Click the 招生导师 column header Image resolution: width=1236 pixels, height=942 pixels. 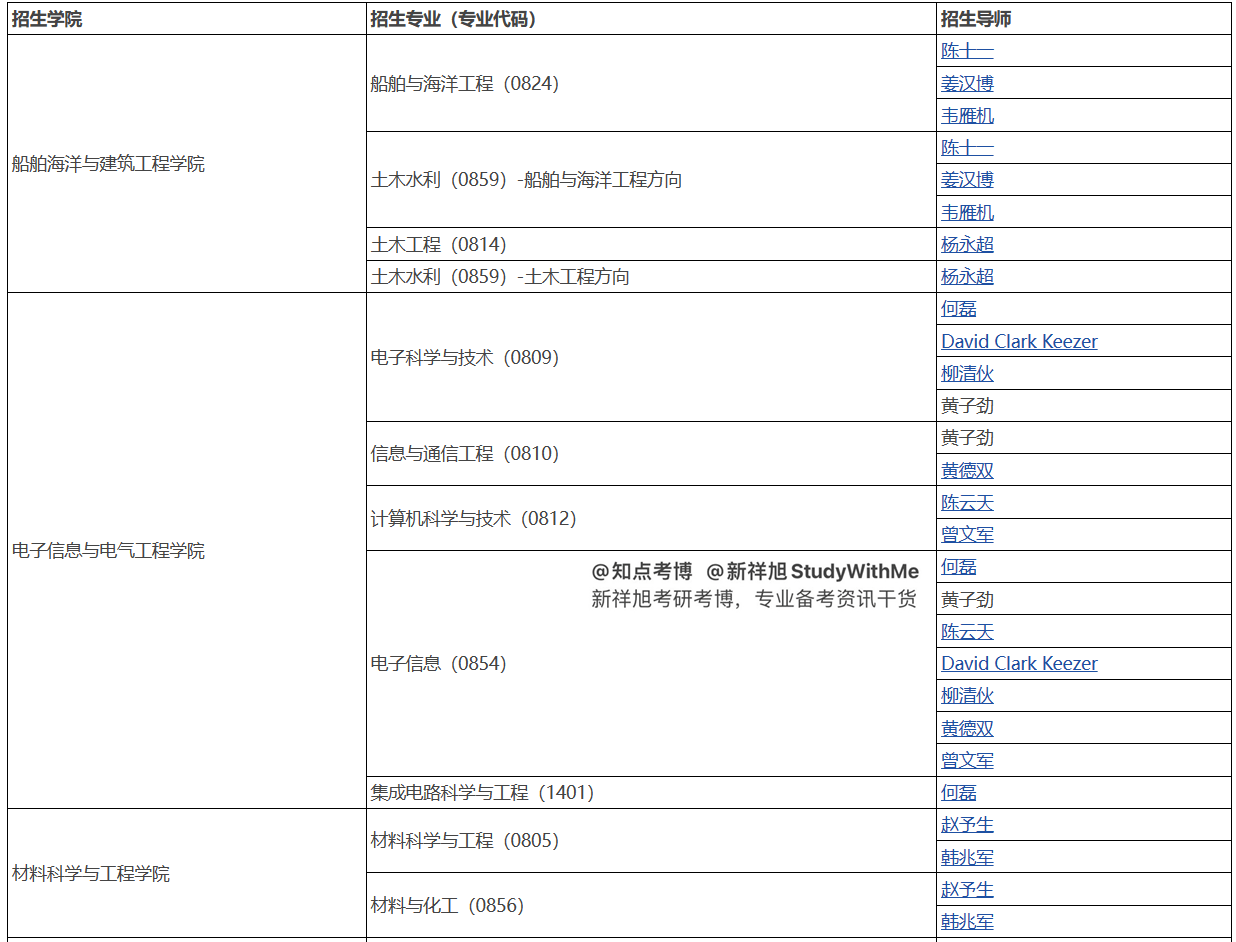click(1084, 19)
